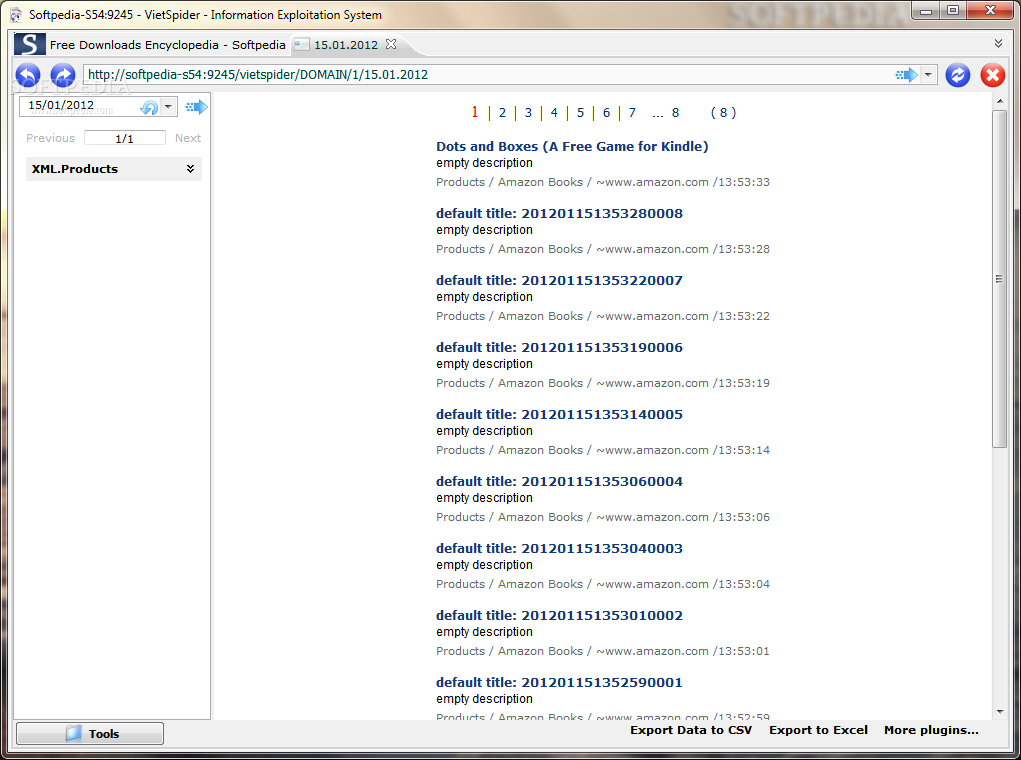Open default title 201201151353190006
Screen dimensions: 1021x760
click(559, 348)
